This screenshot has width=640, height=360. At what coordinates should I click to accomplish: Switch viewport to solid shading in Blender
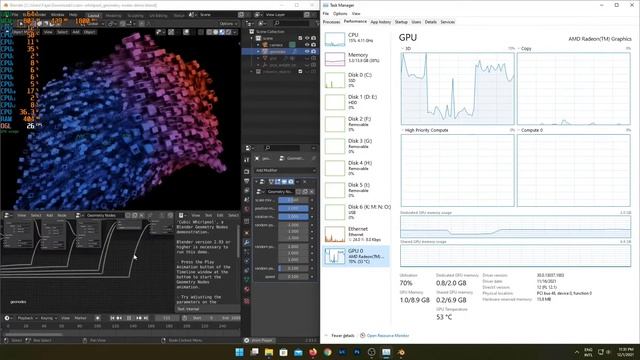coord(216,32)
